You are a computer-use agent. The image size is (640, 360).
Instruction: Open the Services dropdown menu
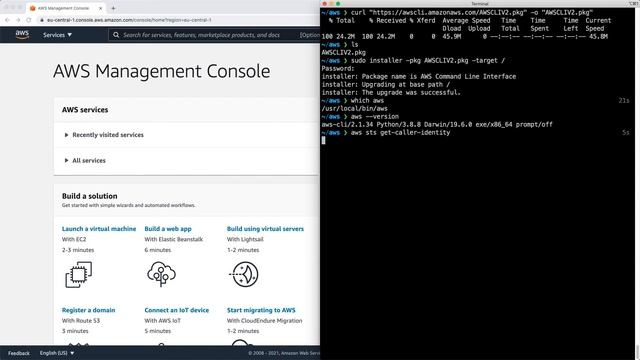tap(58, 35)
